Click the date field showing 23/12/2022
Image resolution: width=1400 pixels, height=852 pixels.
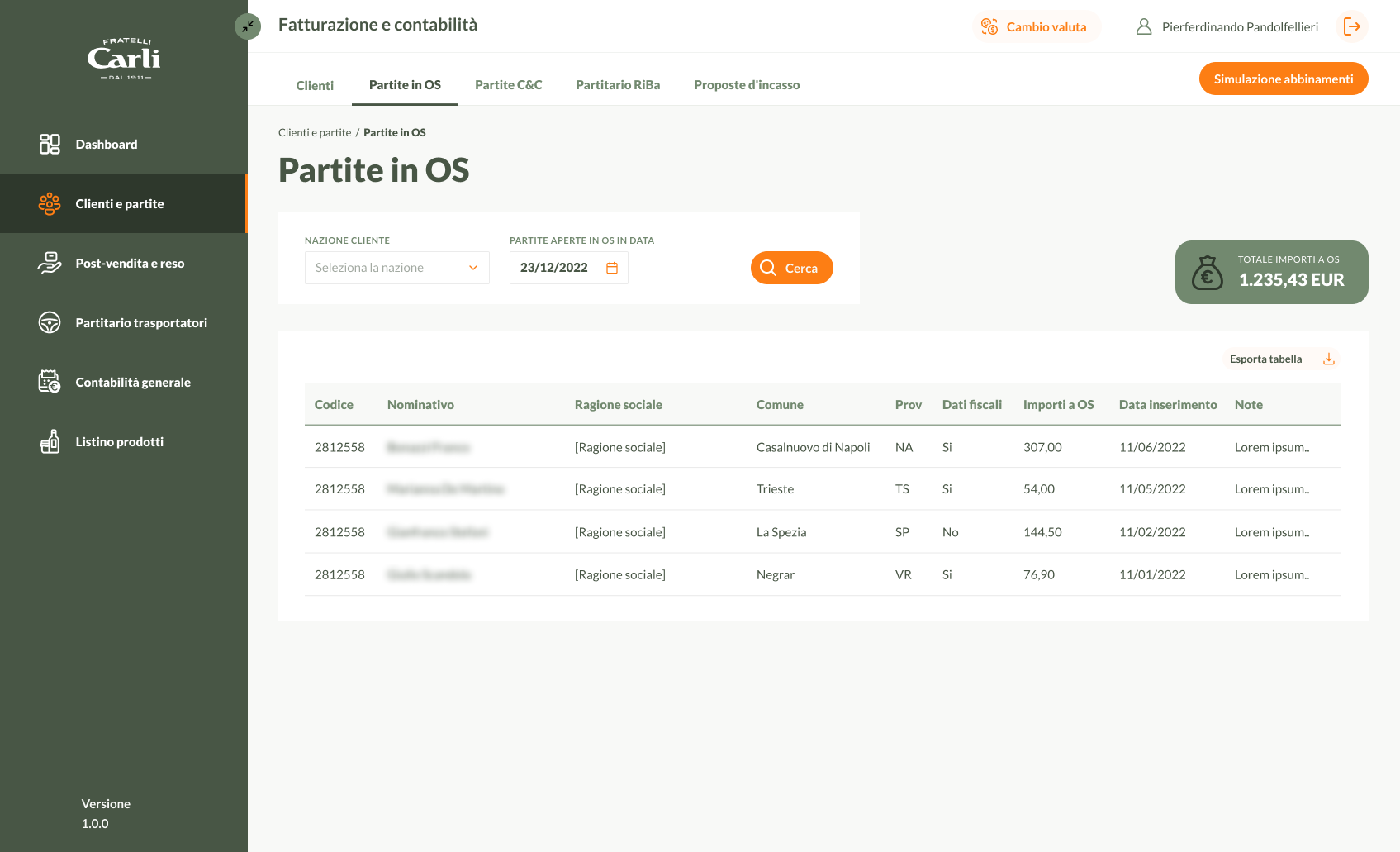(554, 268)
